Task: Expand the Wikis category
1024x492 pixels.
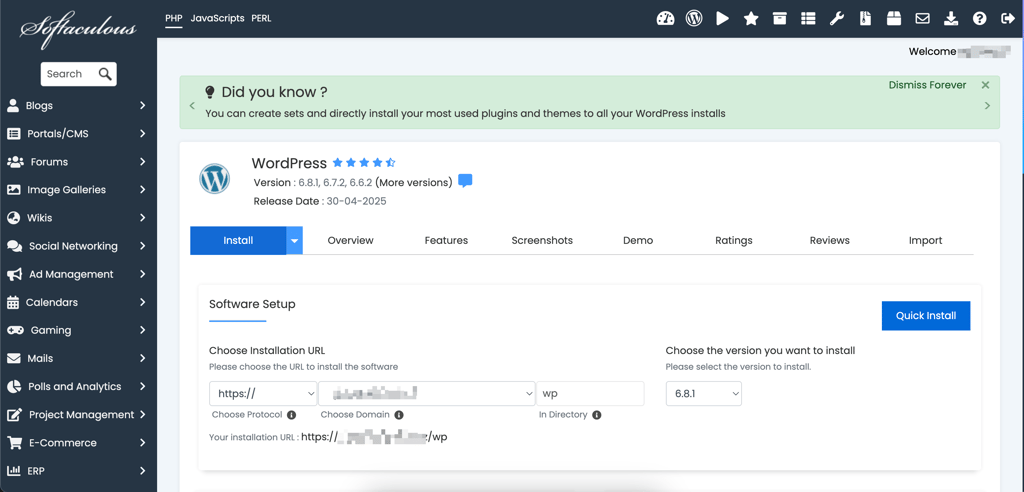Action: coord(78,218)
